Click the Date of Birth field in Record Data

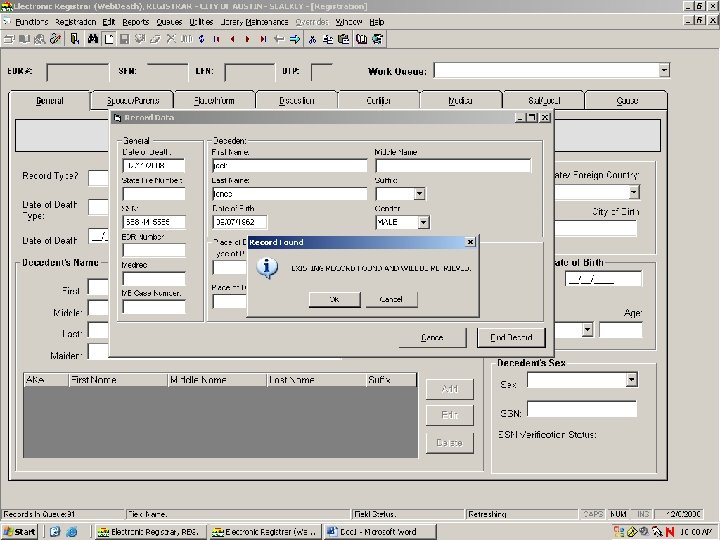coord(240,222)
